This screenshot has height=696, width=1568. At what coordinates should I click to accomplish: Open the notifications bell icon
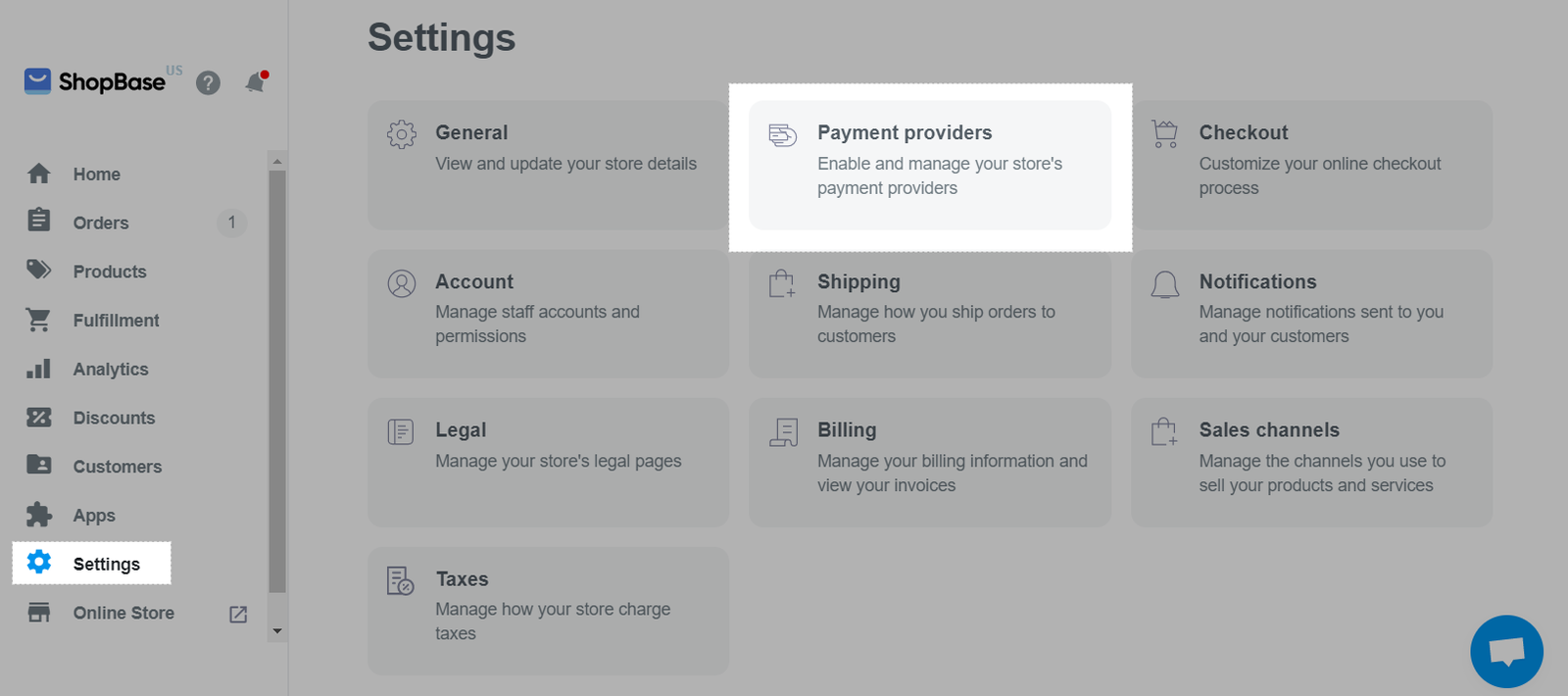point(256,82)
